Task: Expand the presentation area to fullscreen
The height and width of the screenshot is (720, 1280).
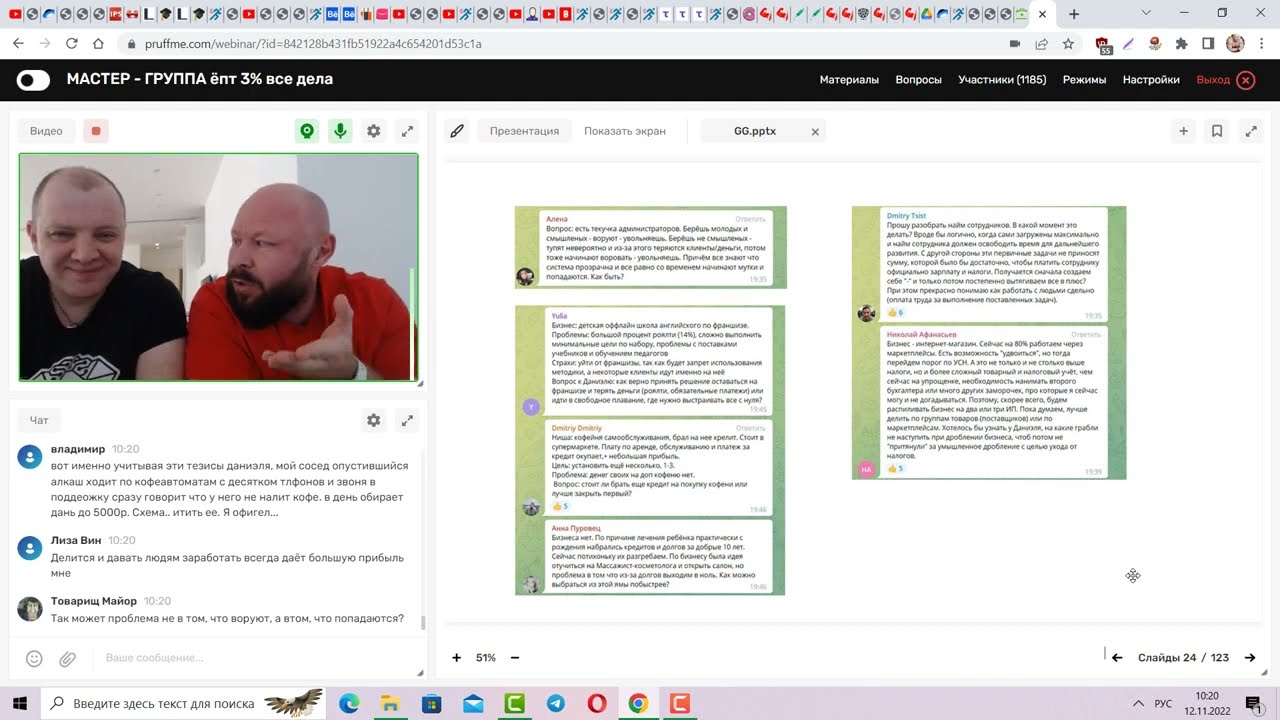Action: pos(1250,131)
